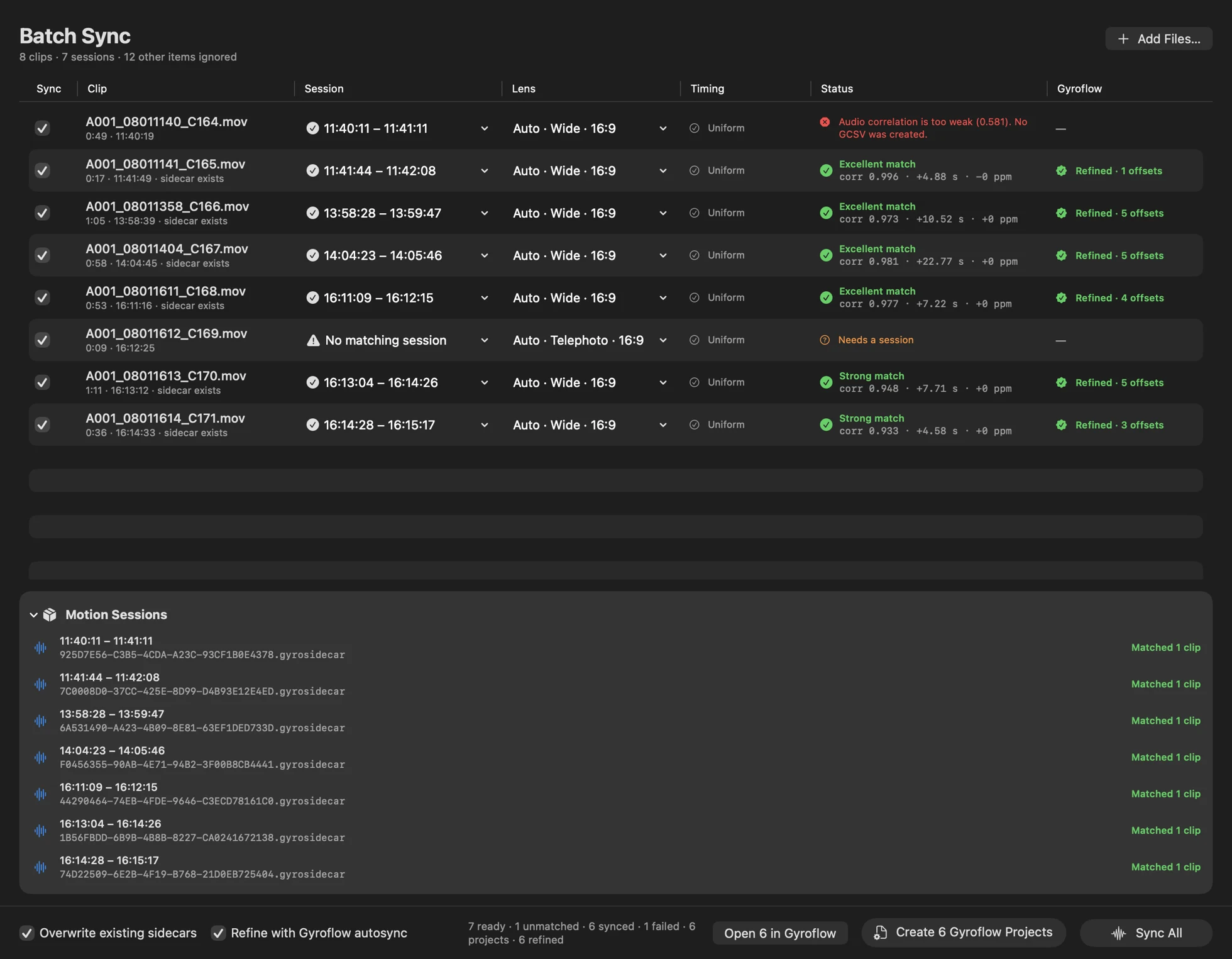1232x959 pixels.
Task: Click the warning triangle on No matching session
Action: (313, 340)
